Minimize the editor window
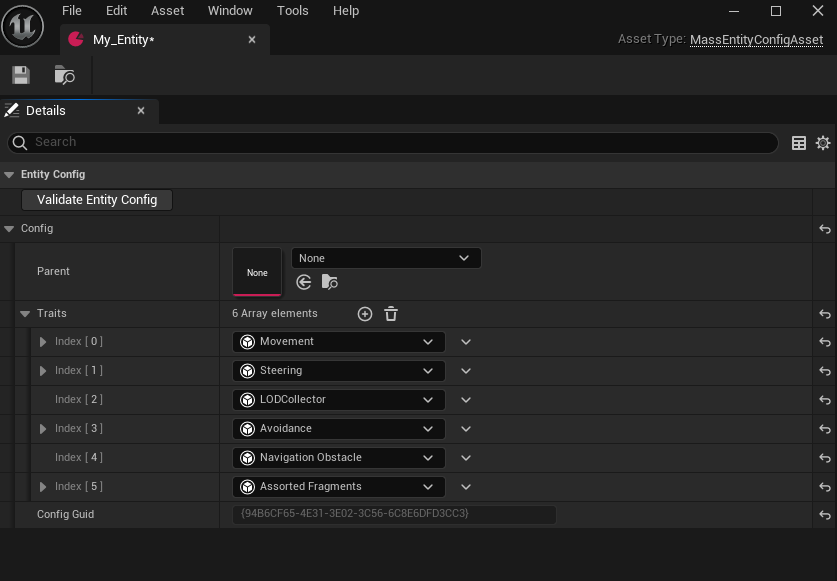The image size is (837, 581). 734,11
